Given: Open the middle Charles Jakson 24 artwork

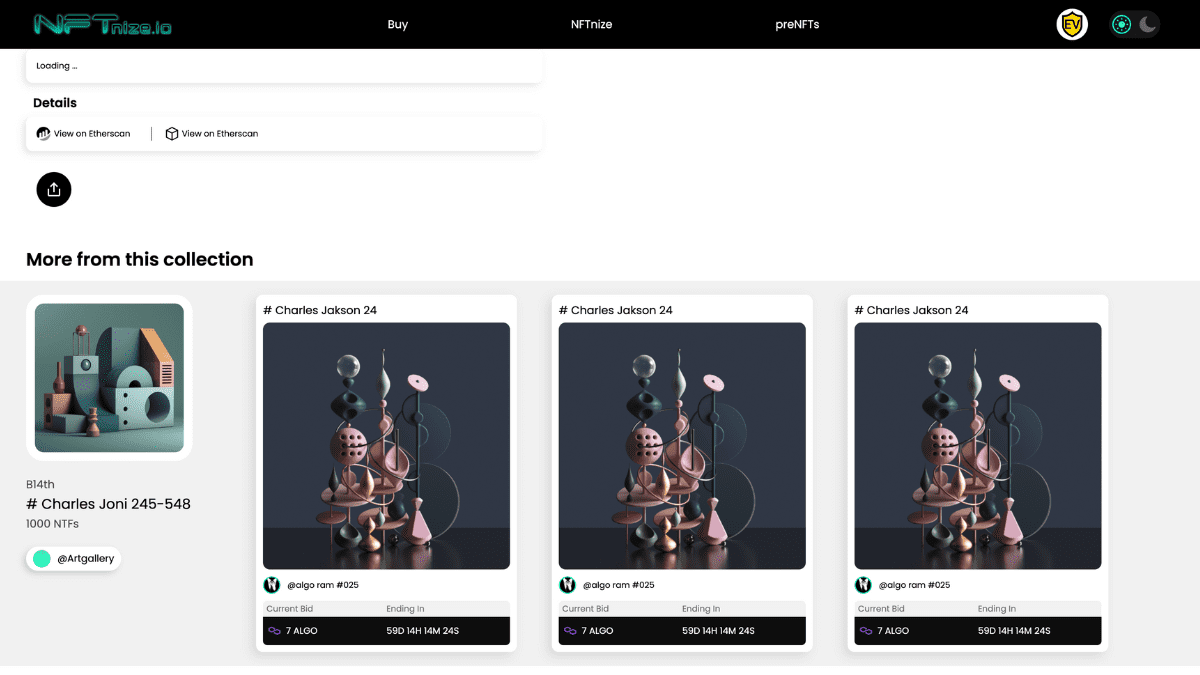Looking at the screenshot, I should coord(682,446).
